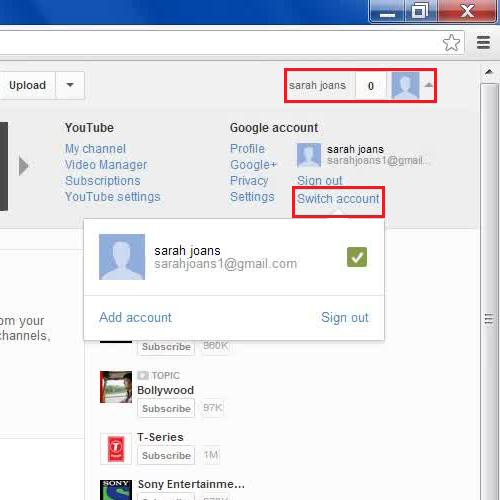Click the gray play arrow at left
The image size is (500, 500).
coord(23,165)
